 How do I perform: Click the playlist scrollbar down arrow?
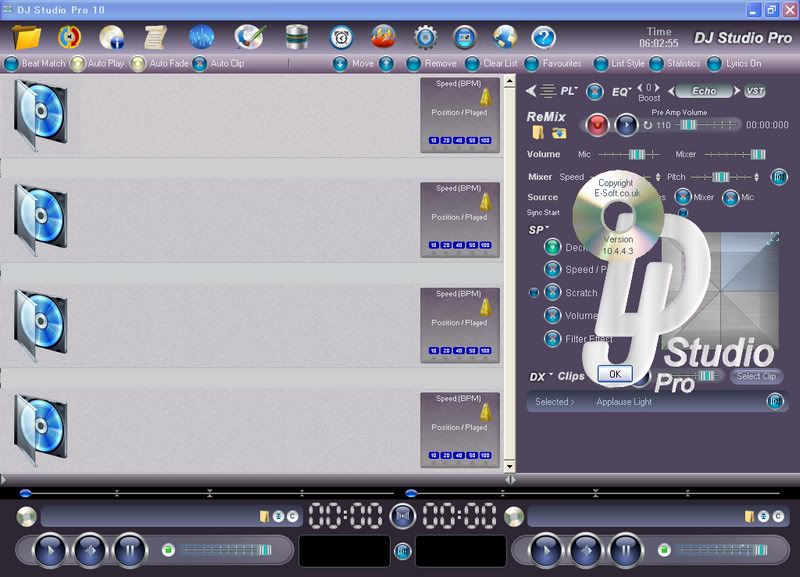(x=510, y=467)
